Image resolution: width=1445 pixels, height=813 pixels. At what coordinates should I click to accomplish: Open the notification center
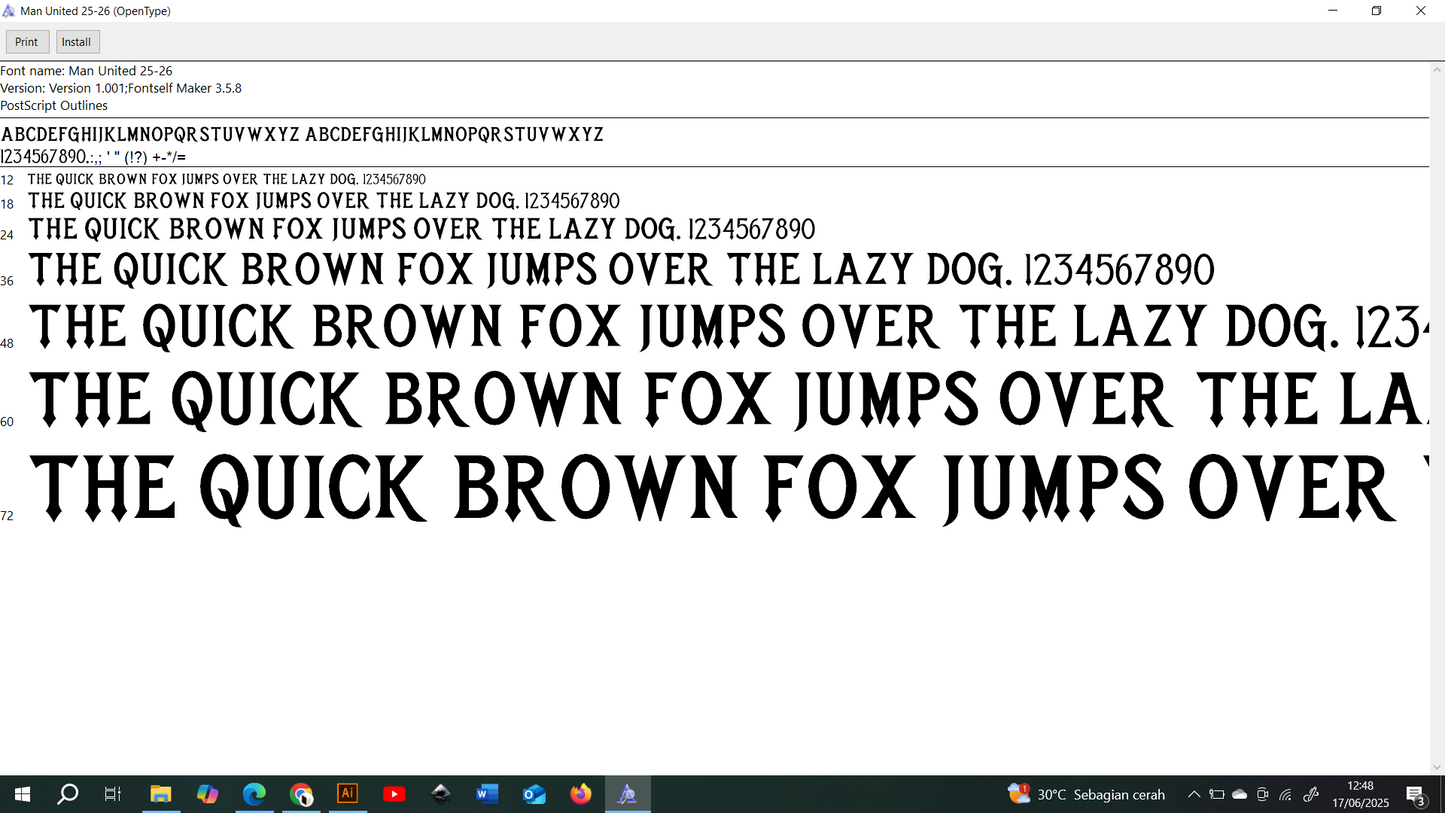tap(1416, 795)
